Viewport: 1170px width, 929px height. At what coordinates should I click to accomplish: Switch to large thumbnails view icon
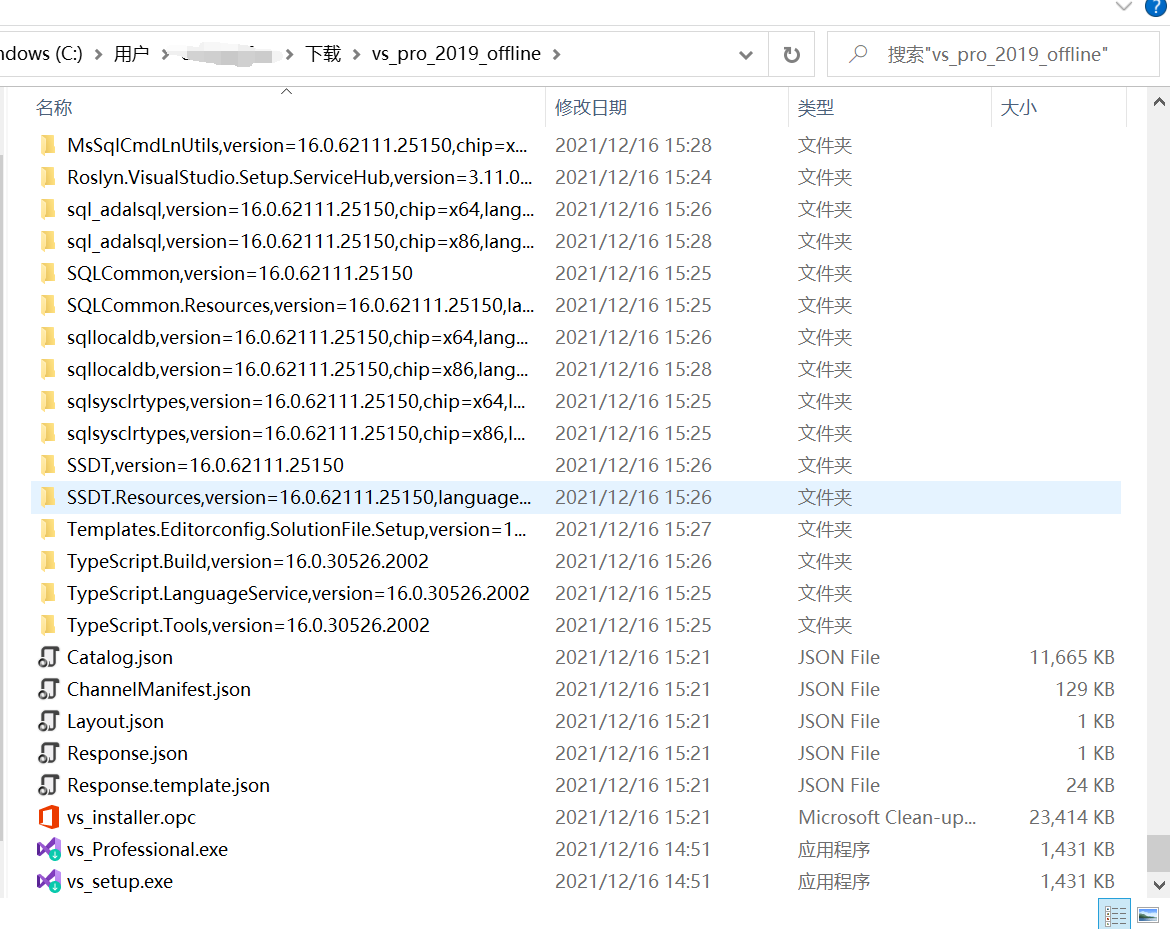[1148, 915]
